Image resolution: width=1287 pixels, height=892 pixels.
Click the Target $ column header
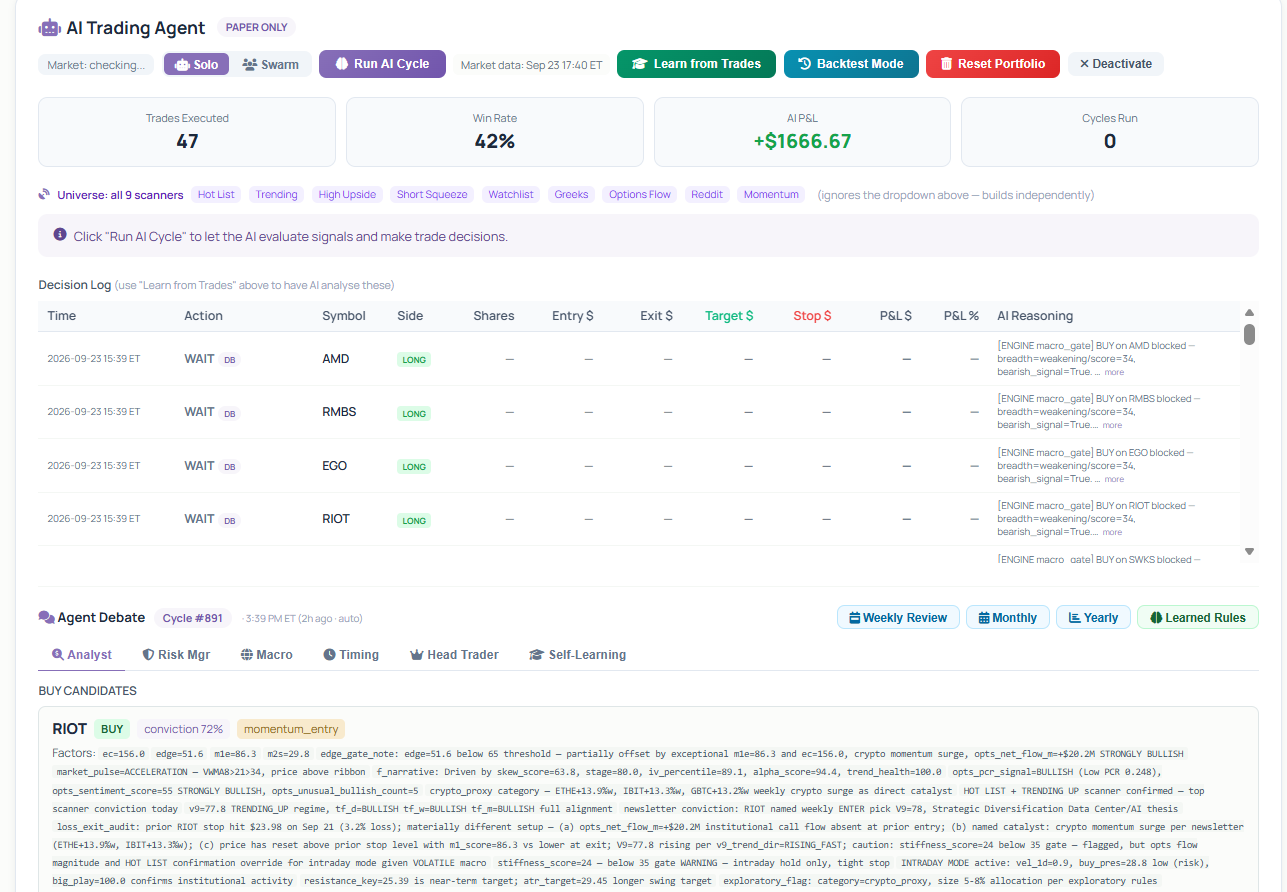coord(729,316)
